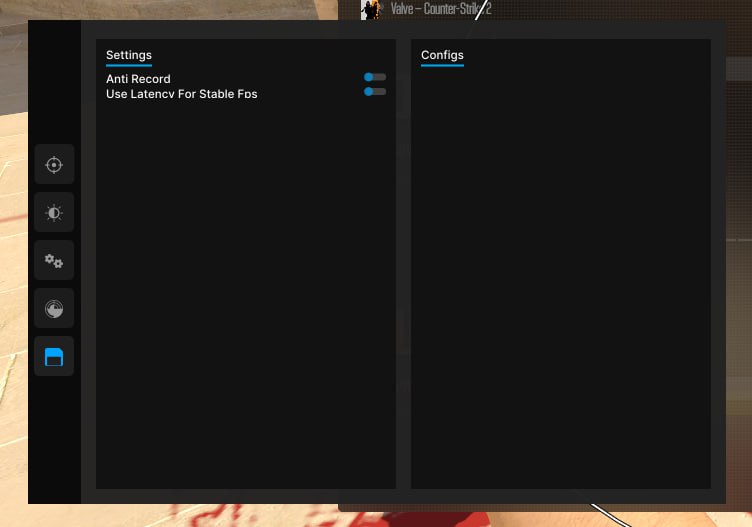Click the circular globe sidebar icon
The image size is (752, 527).
point(54,309)
